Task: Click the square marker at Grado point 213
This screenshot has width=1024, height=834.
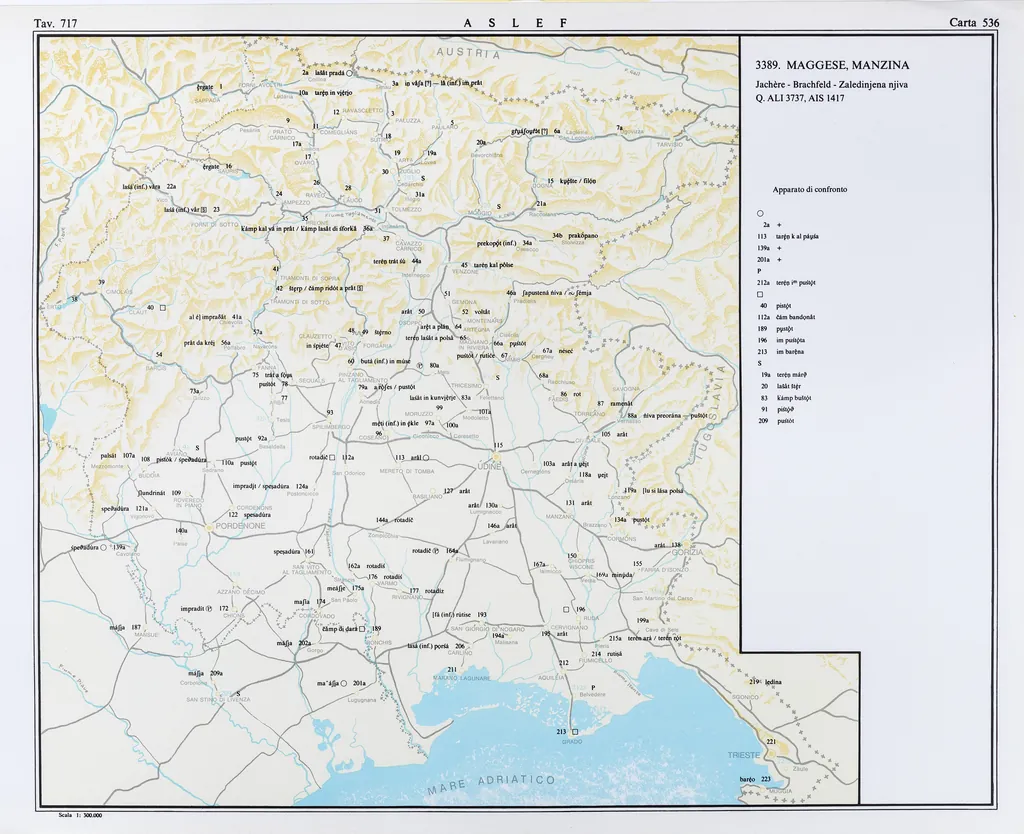Action: pyautogui.click(x=575, y=731)
